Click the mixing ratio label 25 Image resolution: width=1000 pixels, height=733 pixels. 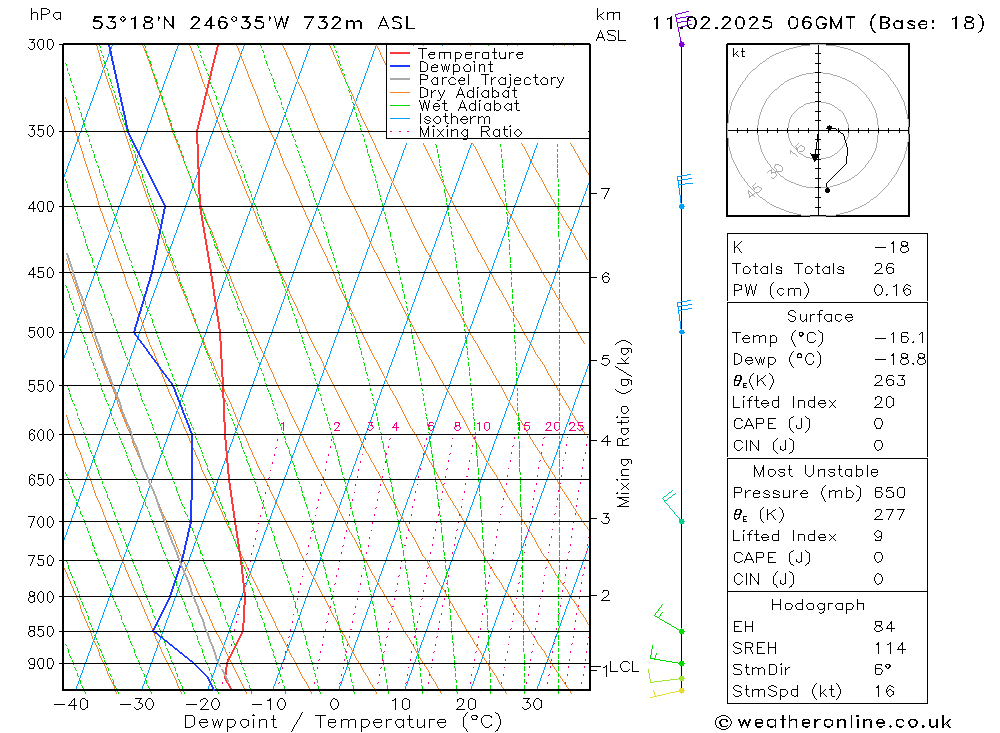[x=576, y=426]
